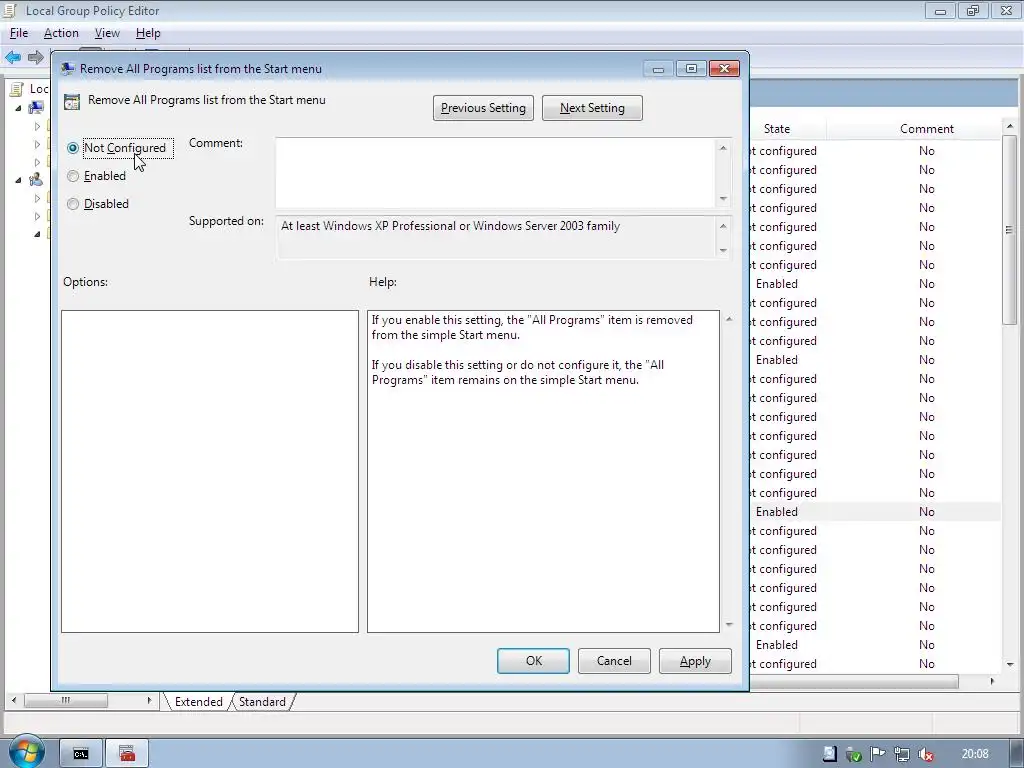Click Comment box scroll down arrow
This screenshot has height=768, width=1024.
coord(723,199)
